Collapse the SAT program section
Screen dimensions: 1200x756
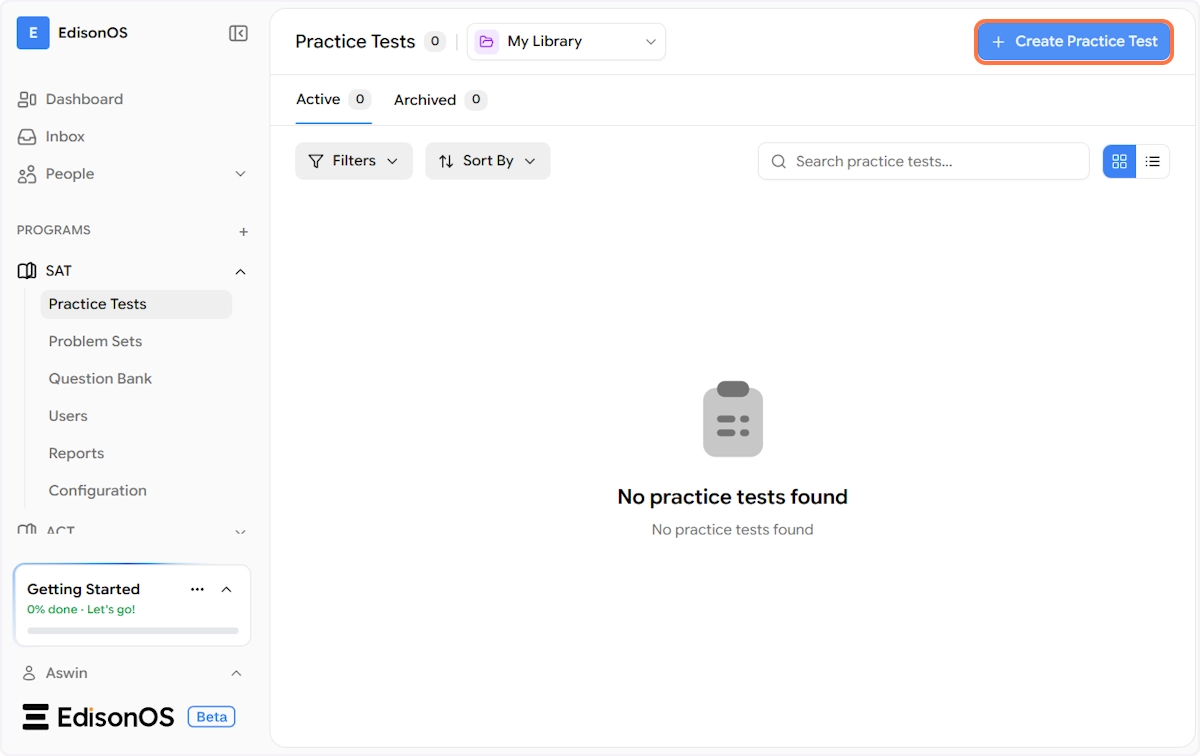[240, 272]
